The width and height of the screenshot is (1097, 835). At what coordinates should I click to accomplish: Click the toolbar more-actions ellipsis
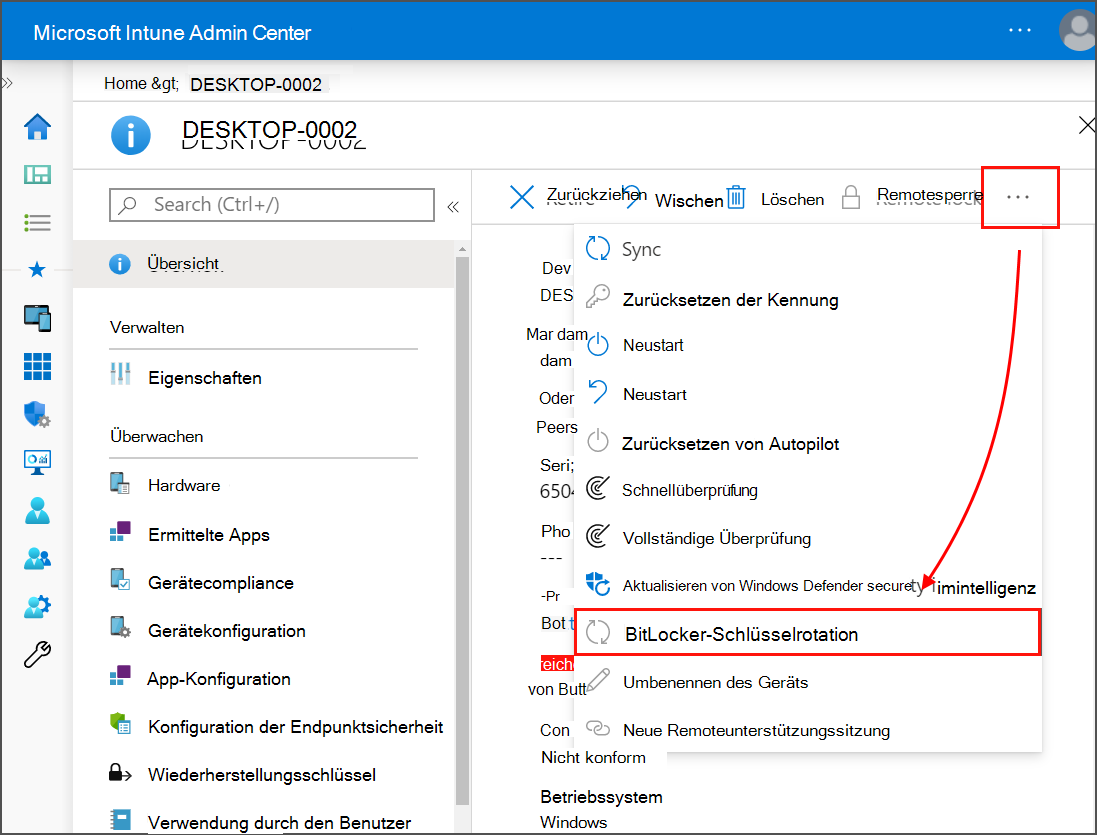pos(1018,197)
